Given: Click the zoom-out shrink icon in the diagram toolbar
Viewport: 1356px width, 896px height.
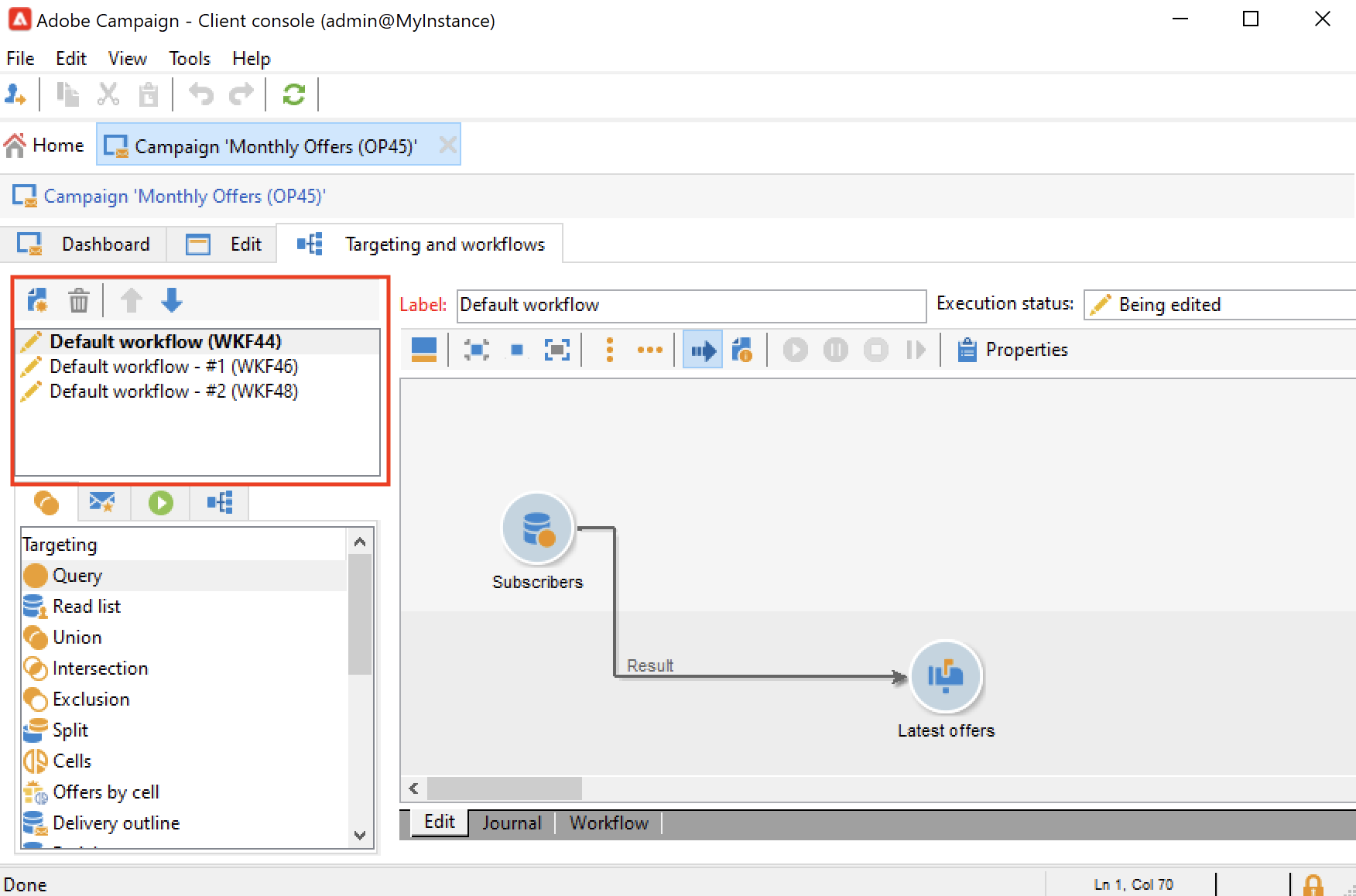Looking at the screenshot, I should (477, 350).
